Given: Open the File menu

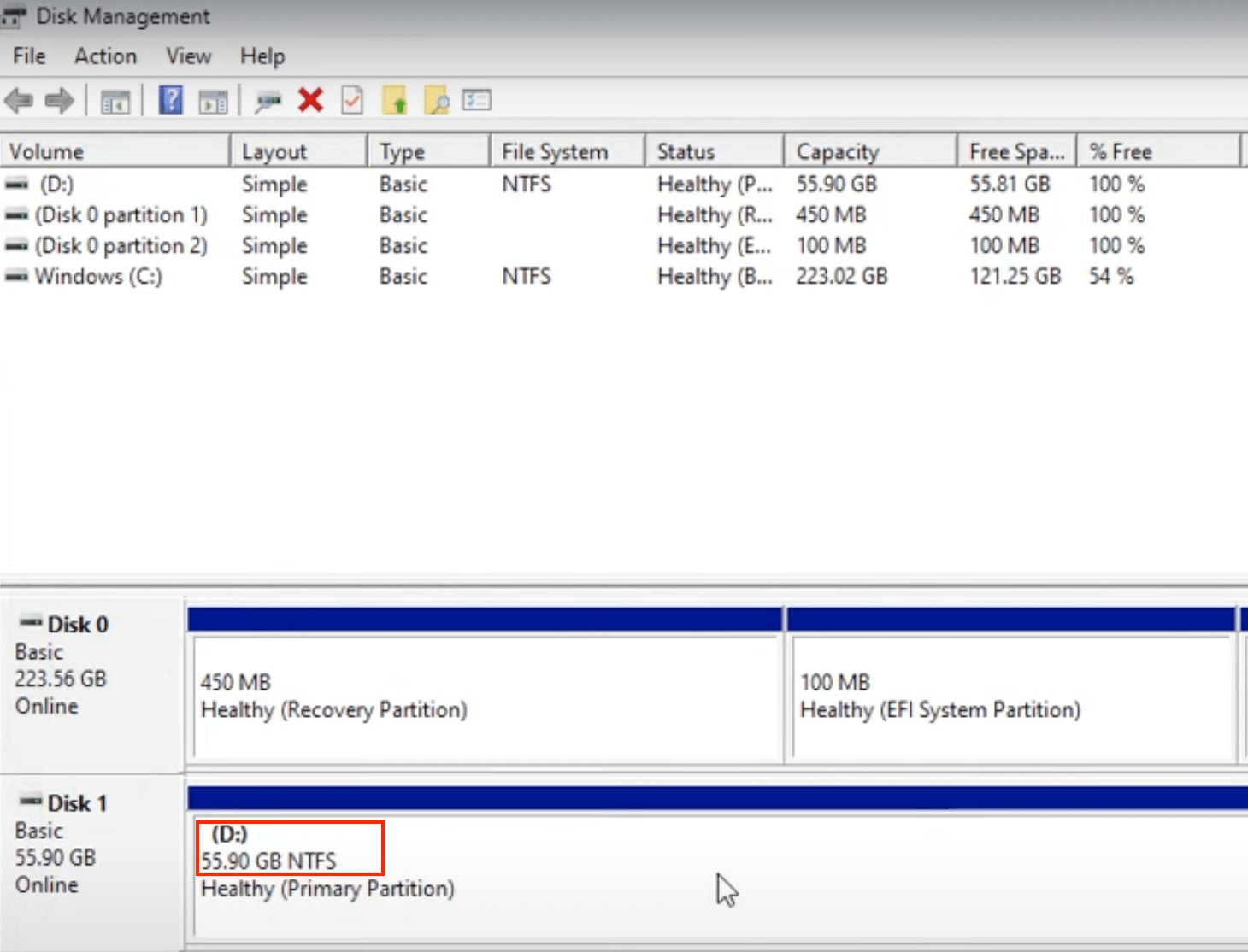Looking at the screenshot, I should tap(29, 56).
